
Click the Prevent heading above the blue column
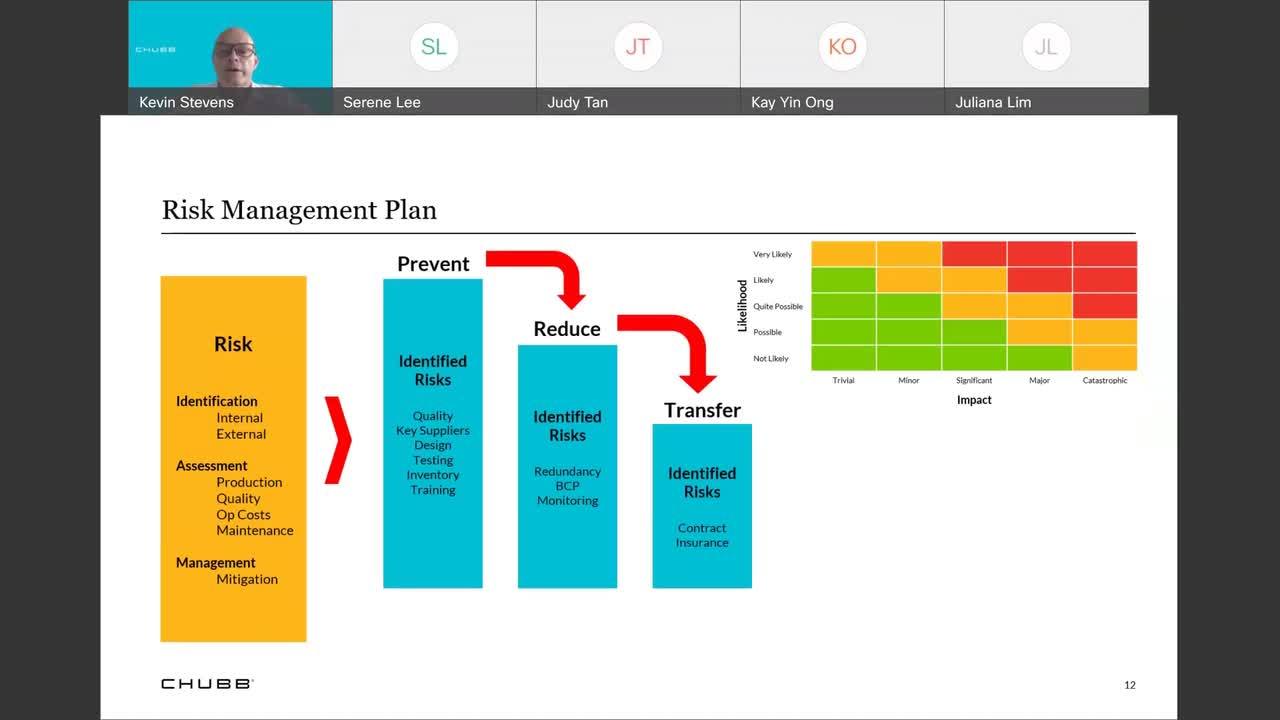[433, 264]
